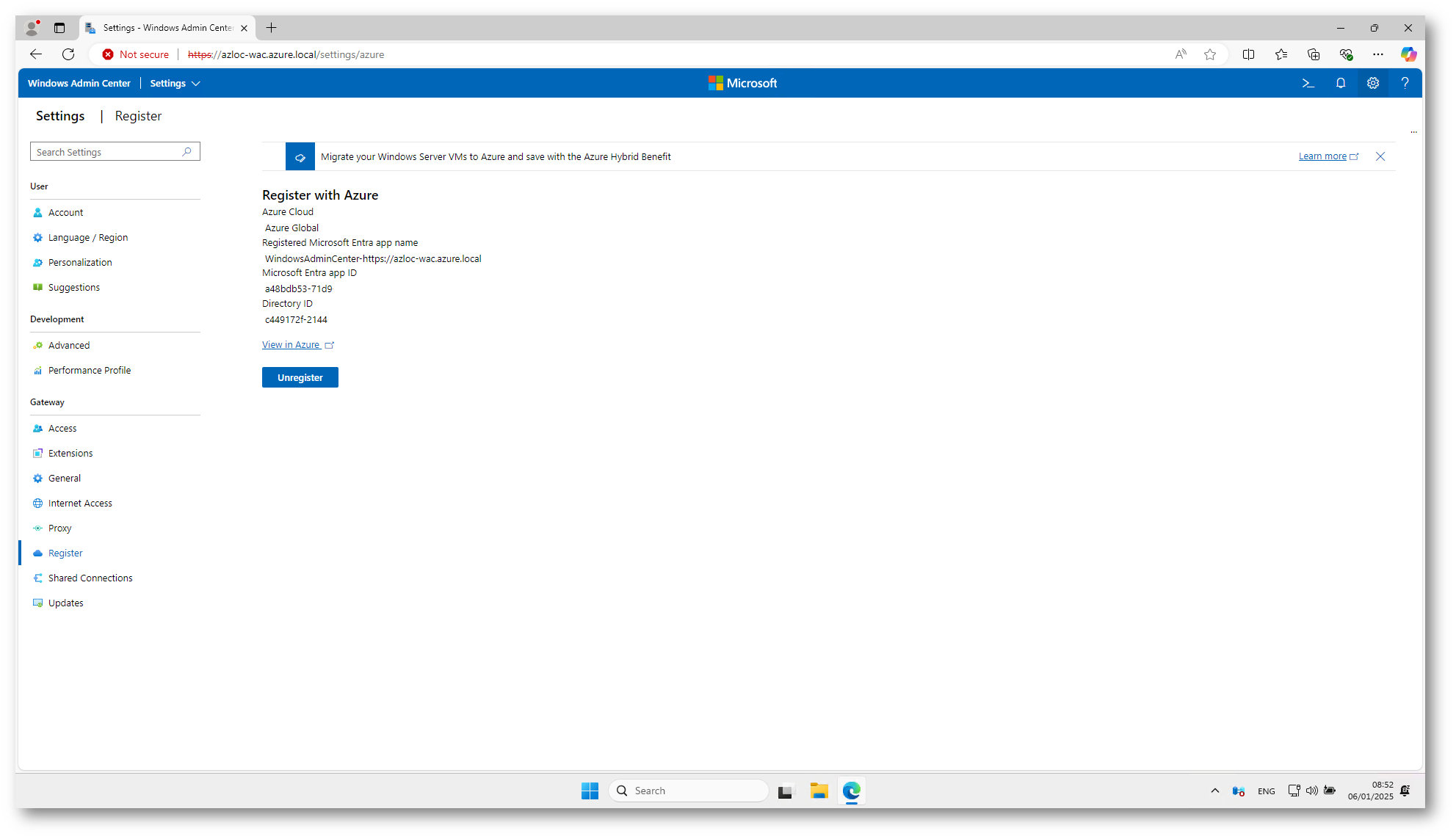Open the Windows Start menu

pyautogui.click(x=590, y=791)
